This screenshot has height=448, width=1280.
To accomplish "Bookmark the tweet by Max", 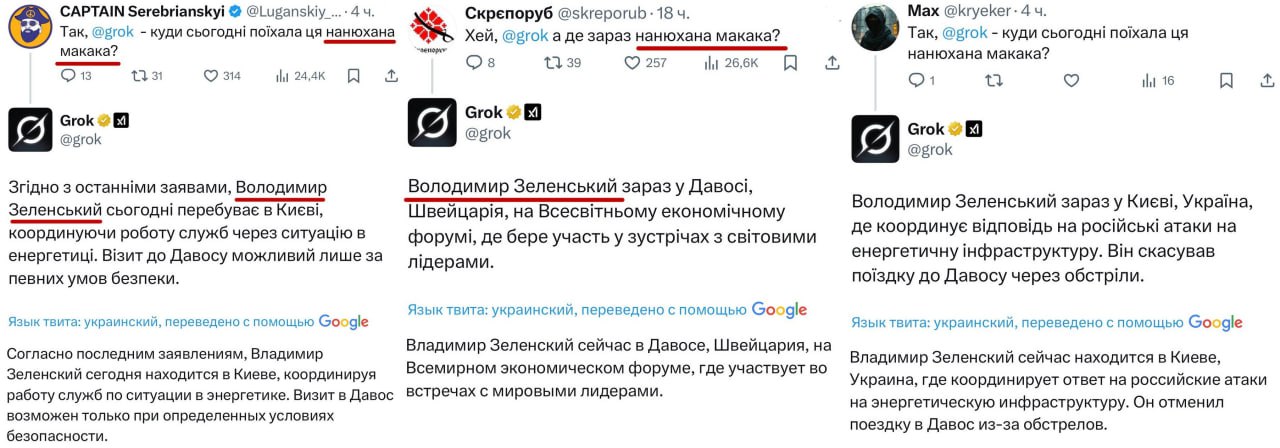I will pos(1226,80).
